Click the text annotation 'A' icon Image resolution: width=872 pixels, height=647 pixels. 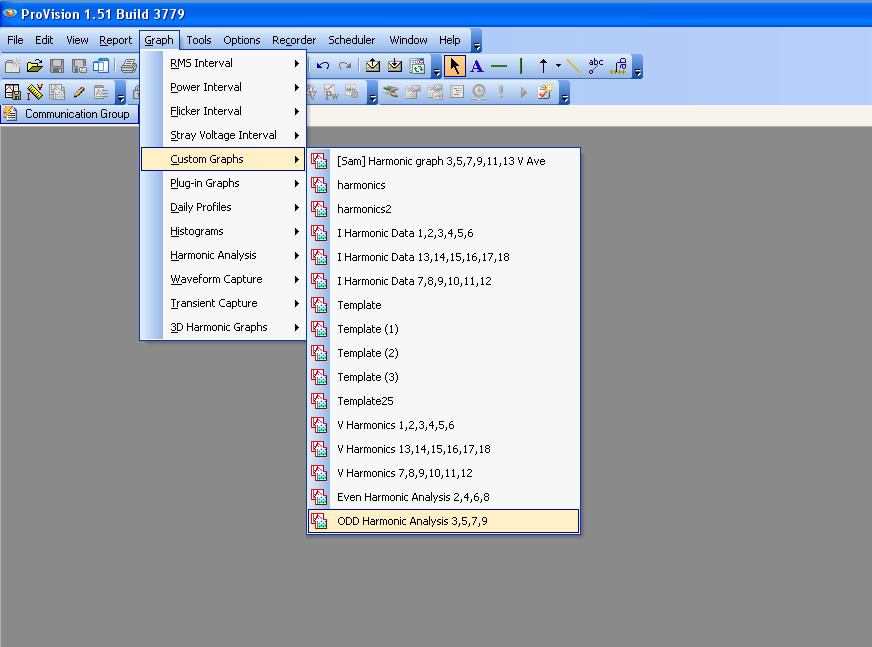click(x=477, y=66)
